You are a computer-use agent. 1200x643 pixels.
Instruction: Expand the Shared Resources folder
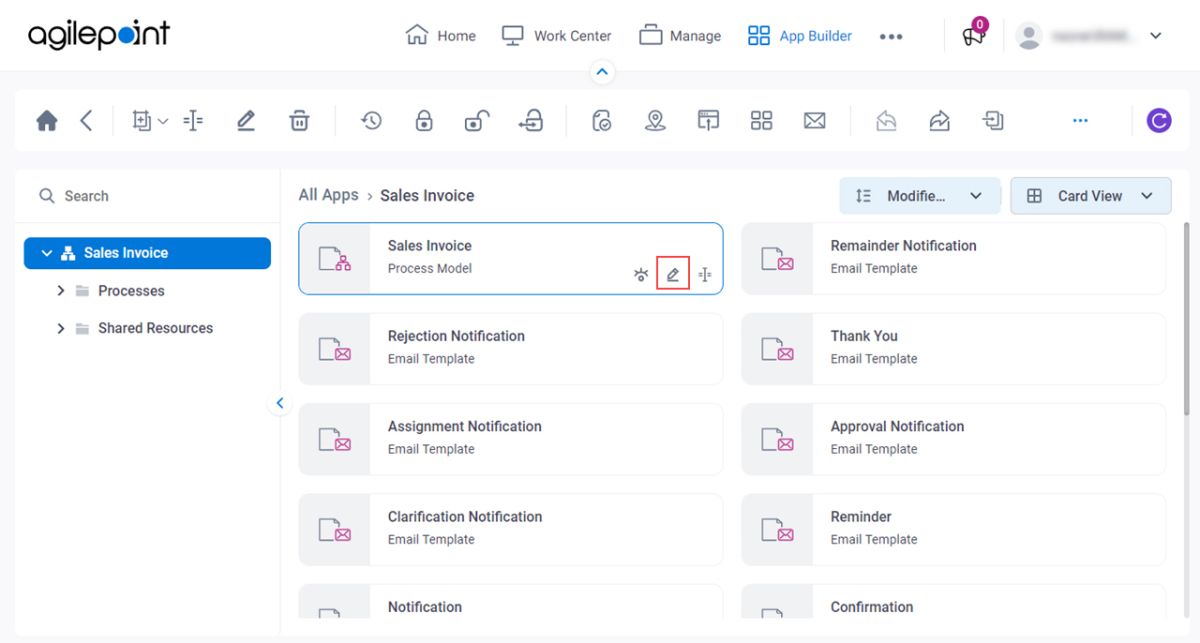click(61, 328)
